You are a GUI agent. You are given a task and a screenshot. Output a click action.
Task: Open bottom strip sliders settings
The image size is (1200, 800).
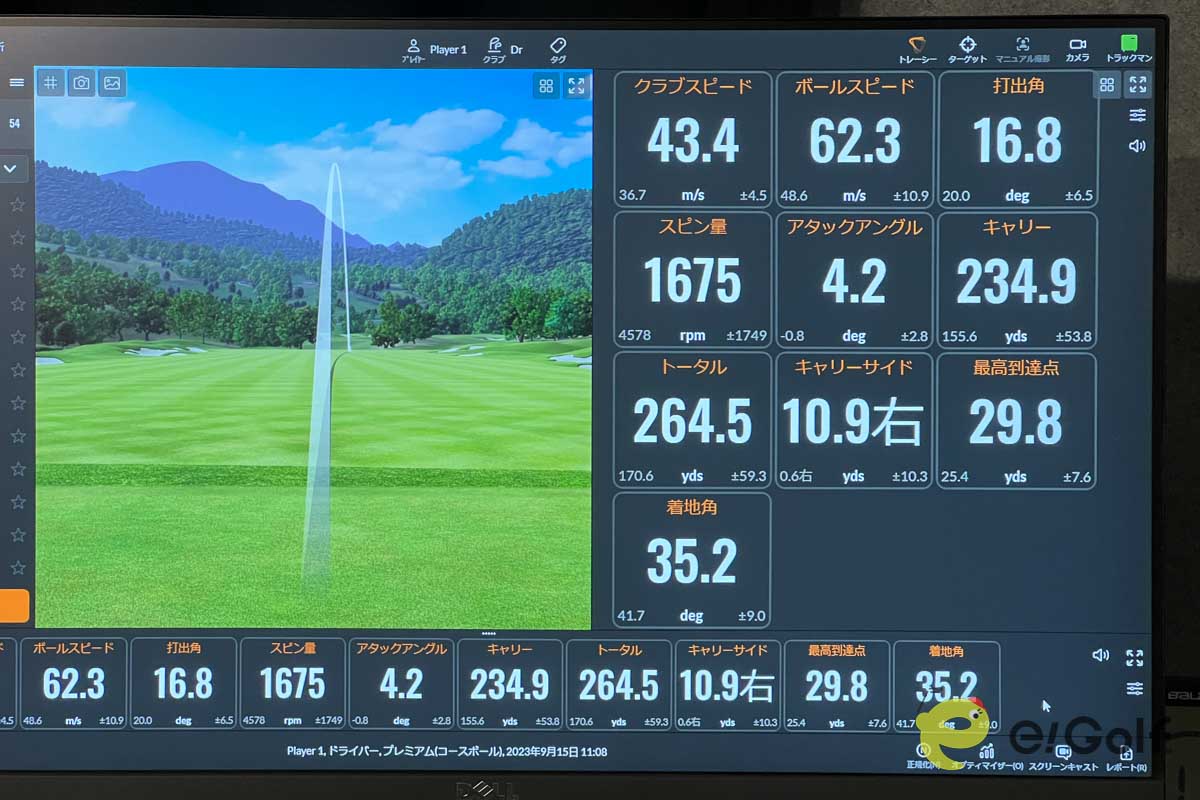tap(1134, 689)
